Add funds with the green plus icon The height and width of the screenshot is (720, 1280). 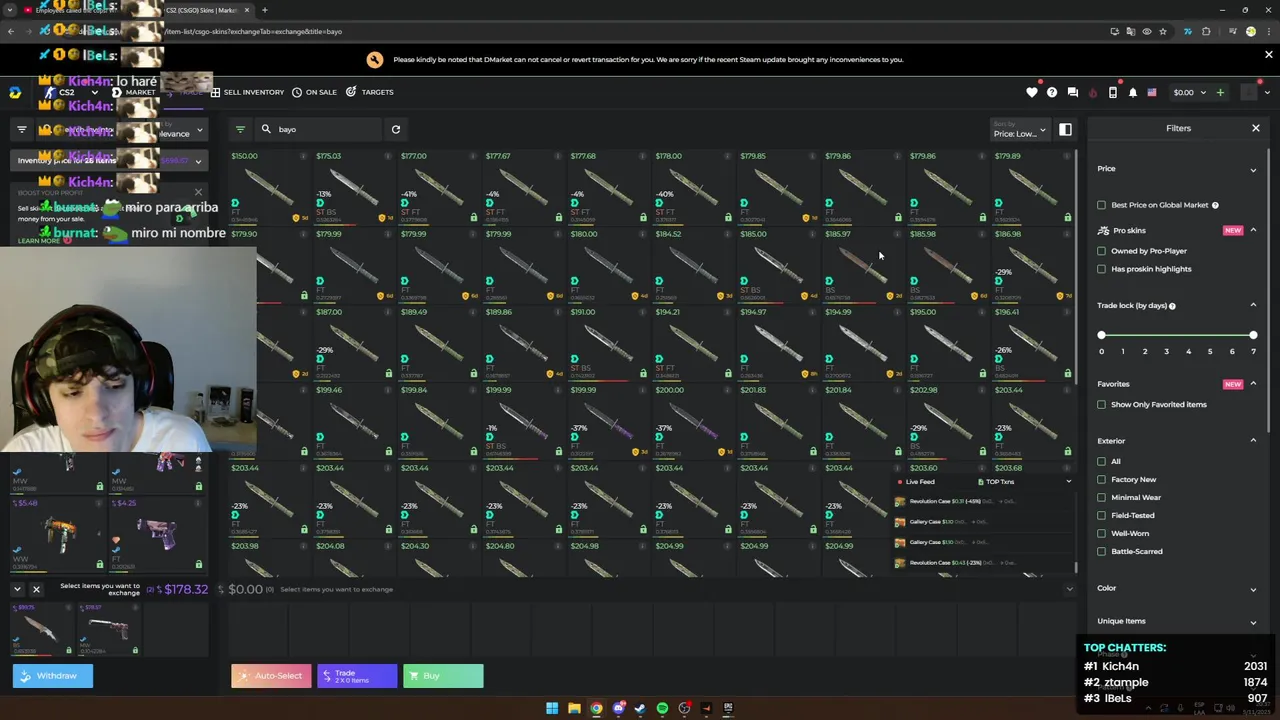pos(1220,92)
